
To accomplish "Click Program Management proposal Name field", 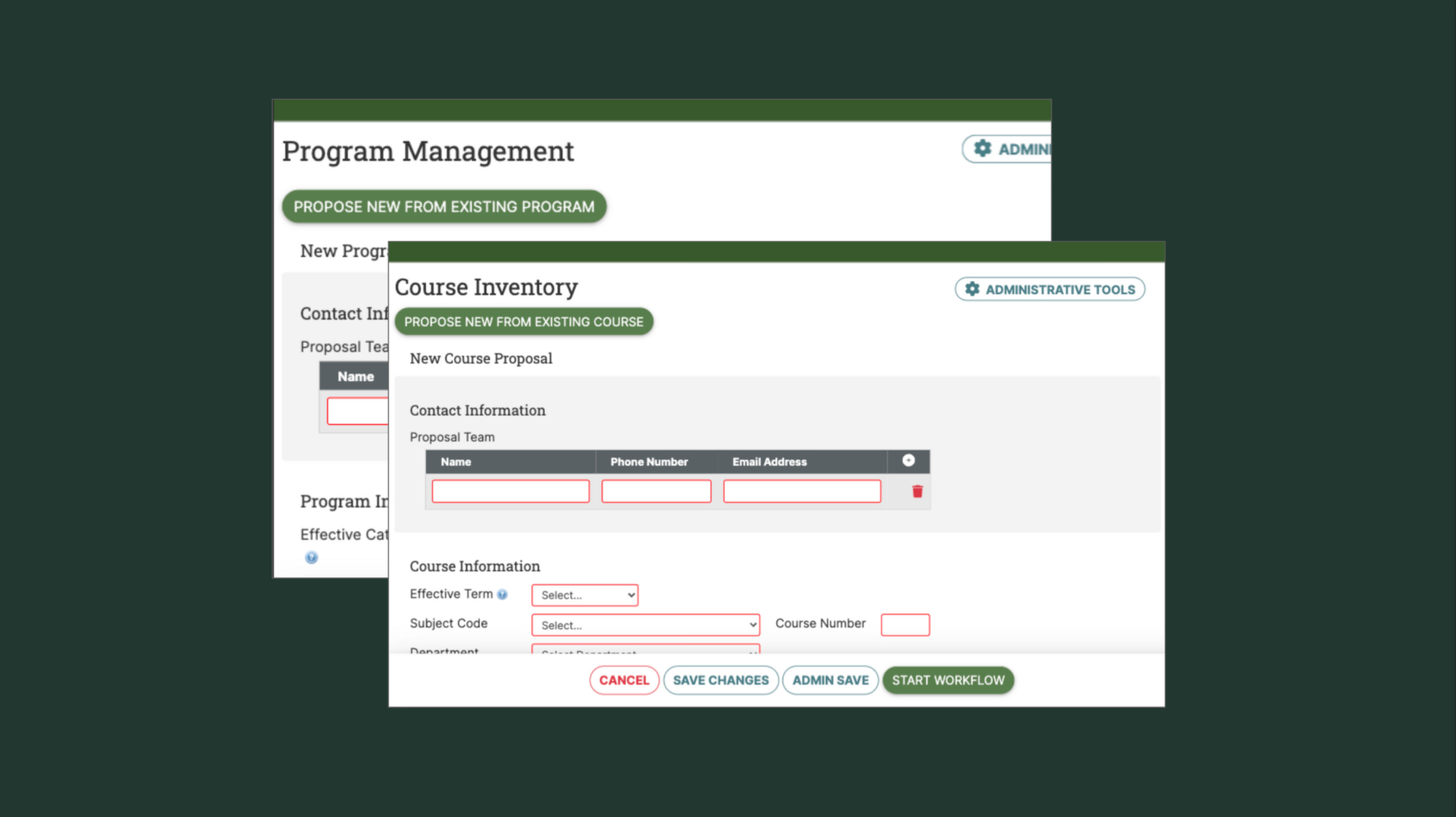I will 357,411.
